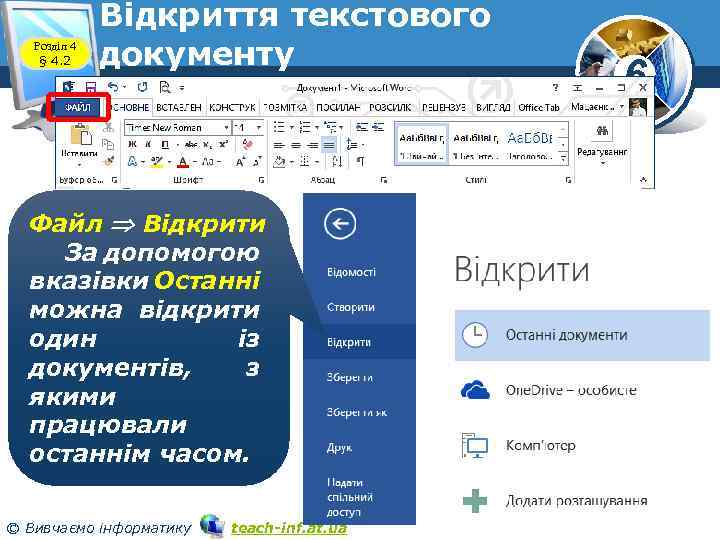Click the Clear Formatting eraser icon
The width and height of the screenshot is (720, 540).
(x=247, y=144)
